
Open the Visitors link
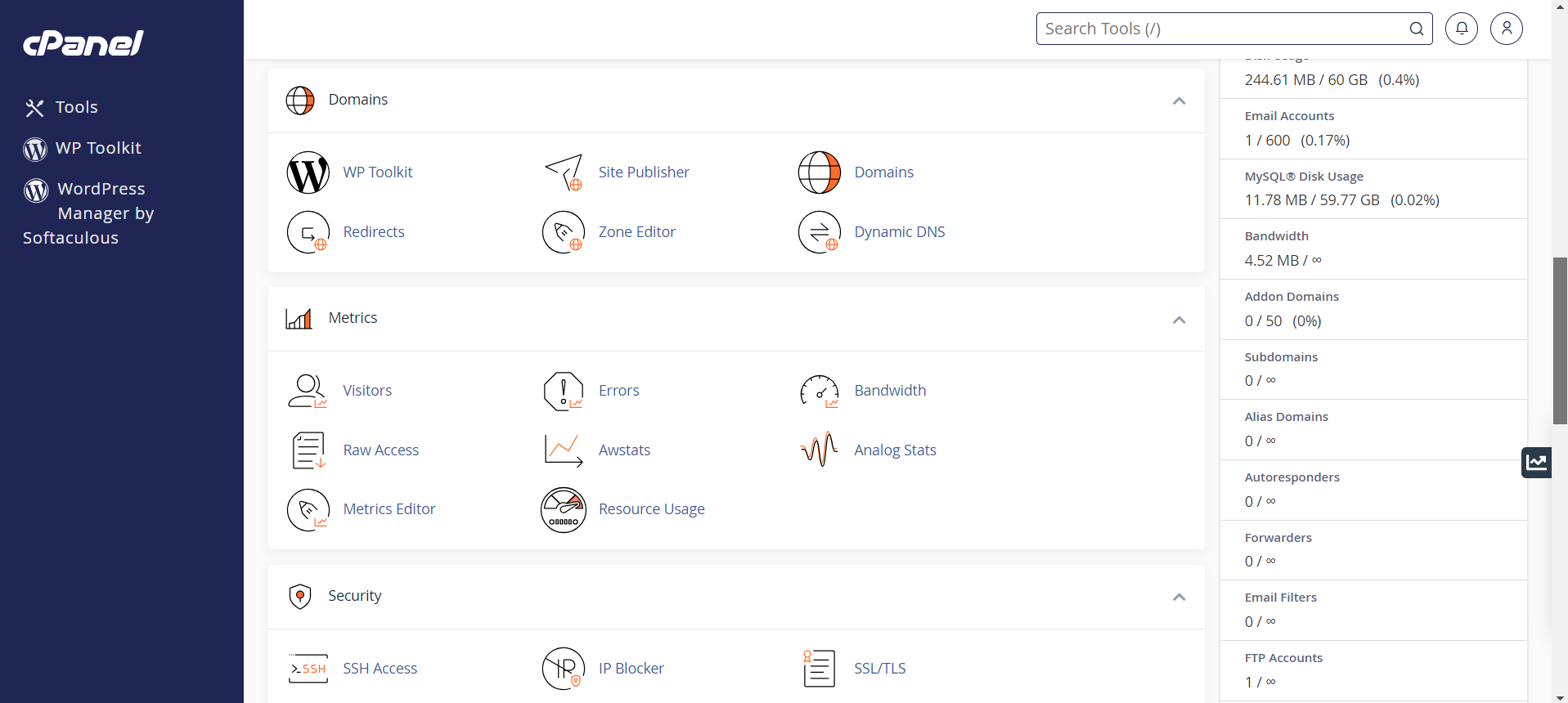[x=367, y=391]
